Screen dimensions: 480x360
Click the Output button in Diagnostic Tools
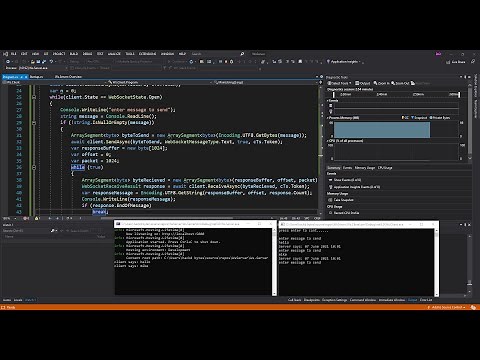point(363,83)
